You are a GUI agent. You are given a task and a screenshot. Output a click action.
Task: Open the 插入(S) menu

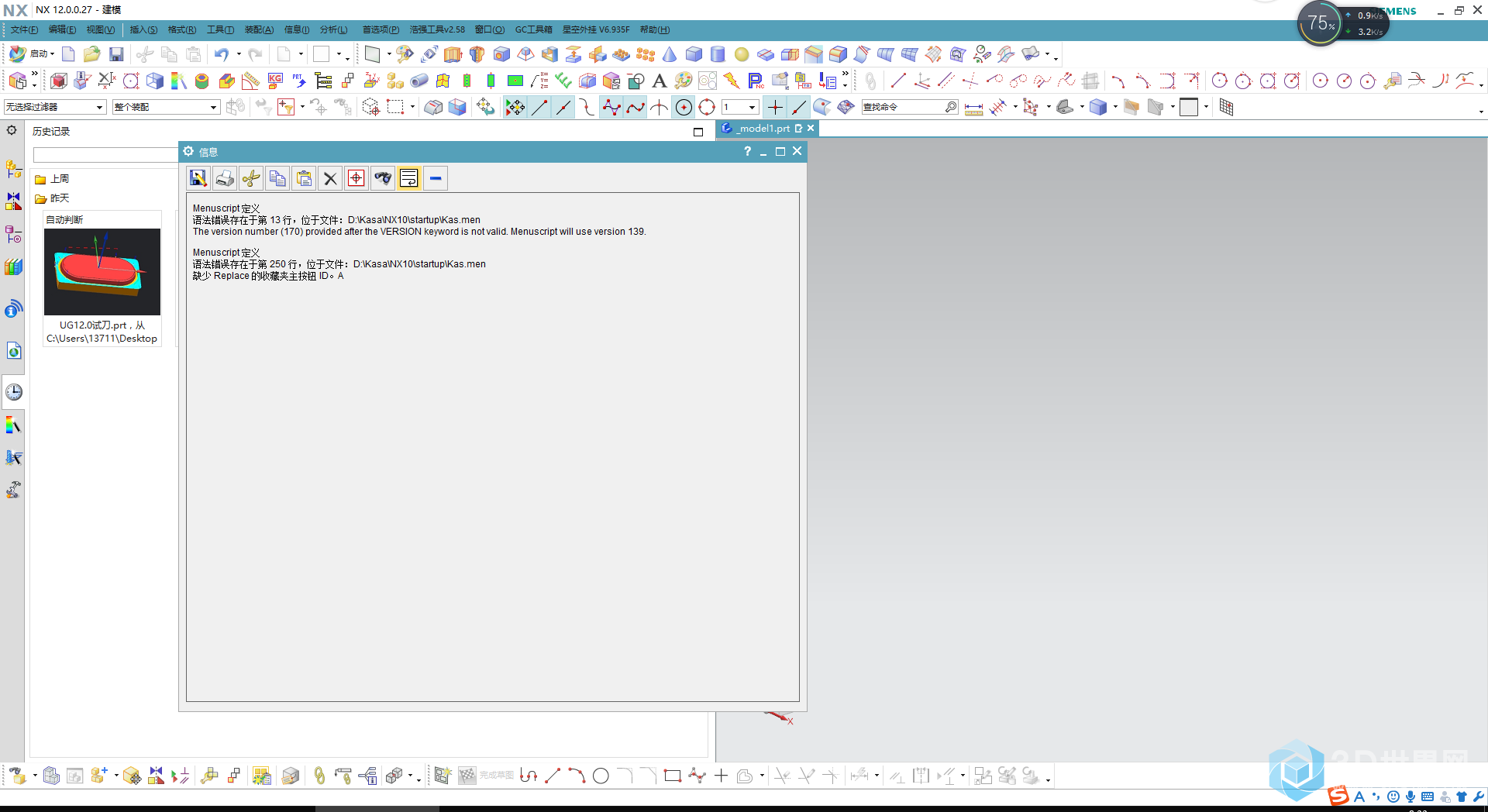point(143,29)
